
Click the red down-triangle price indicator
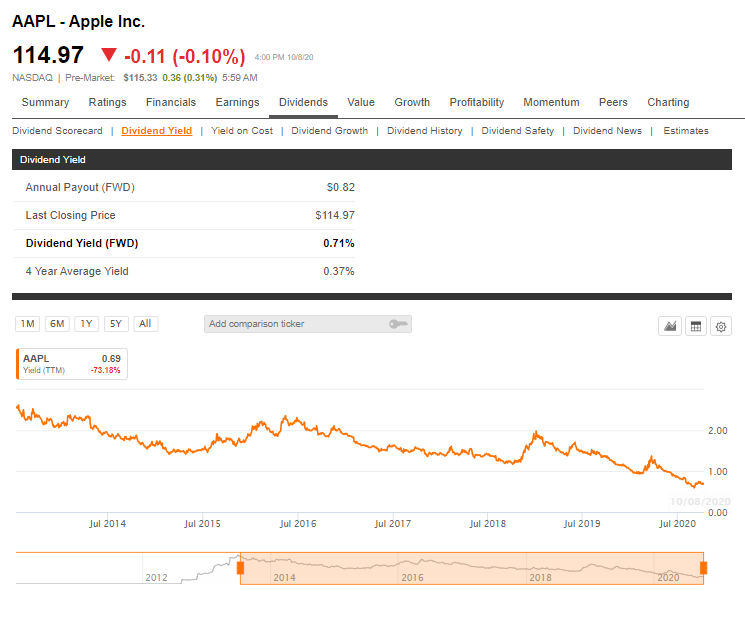click(x=109, y=55)
